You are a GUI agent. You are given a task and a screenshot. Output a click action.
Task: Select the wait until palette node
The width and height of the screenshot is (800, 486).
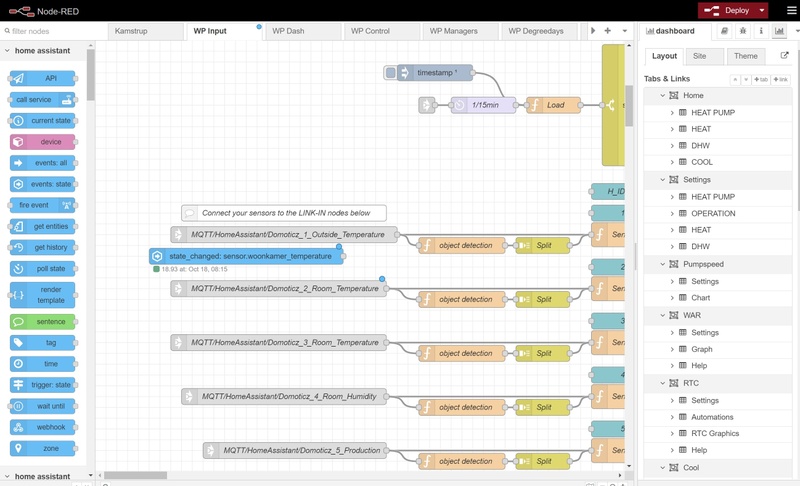42,406
